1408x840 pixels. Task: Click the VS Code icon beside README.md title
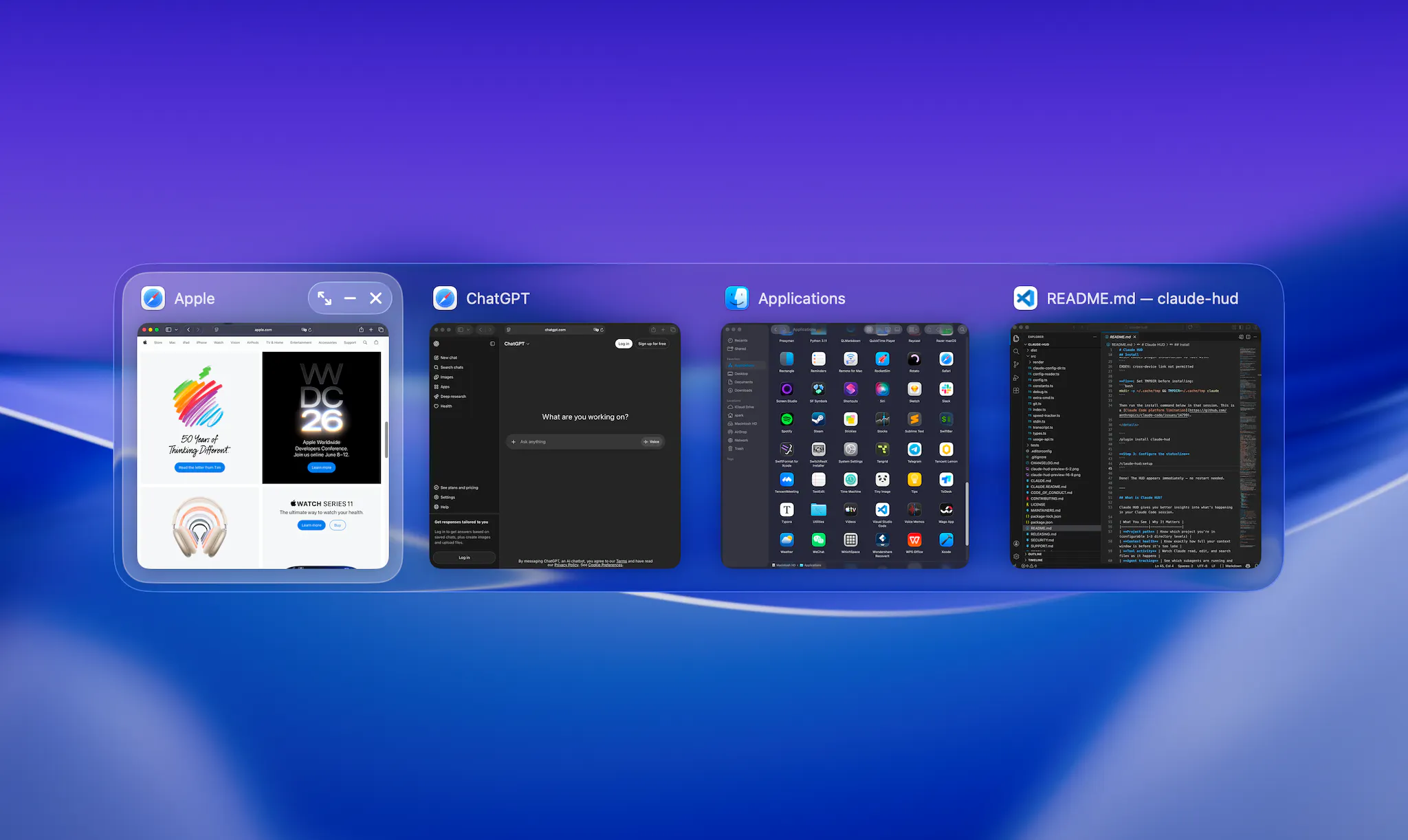1026,298
